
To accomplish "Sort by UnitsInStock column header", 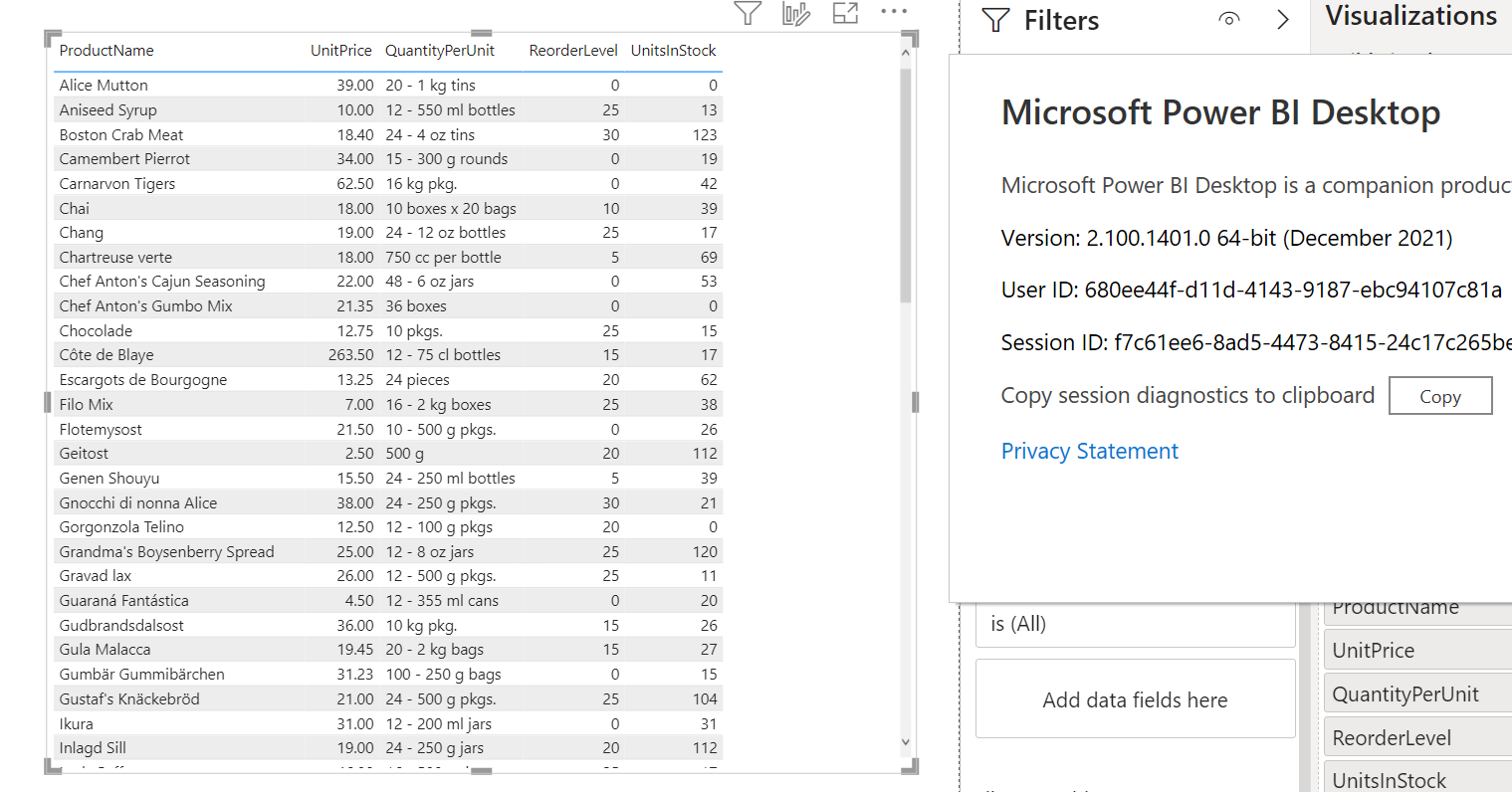I will (673, 51).
